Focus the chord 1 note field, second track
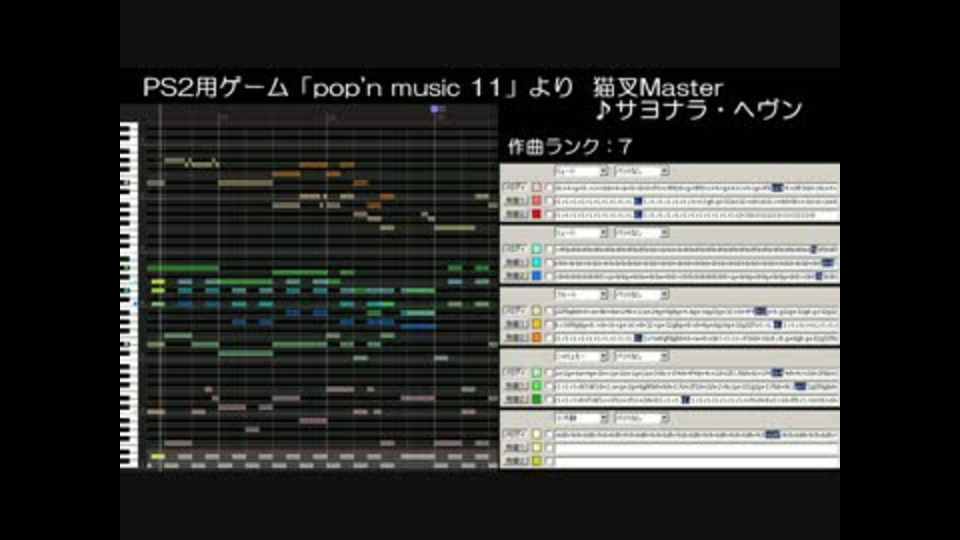The image size is (960, 540). [x=696, y=263]
